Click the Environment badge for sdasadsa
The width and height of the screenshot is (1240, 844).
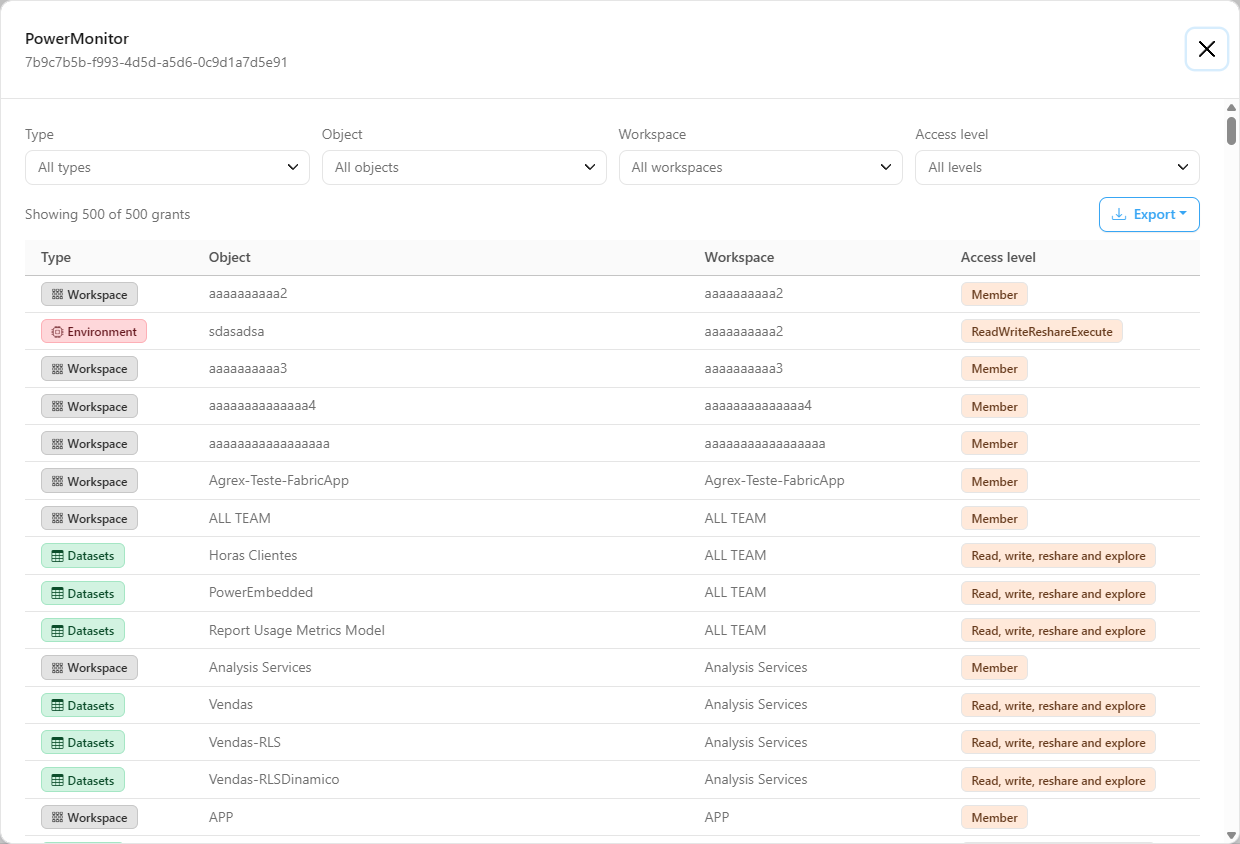[x=94, y=331]
